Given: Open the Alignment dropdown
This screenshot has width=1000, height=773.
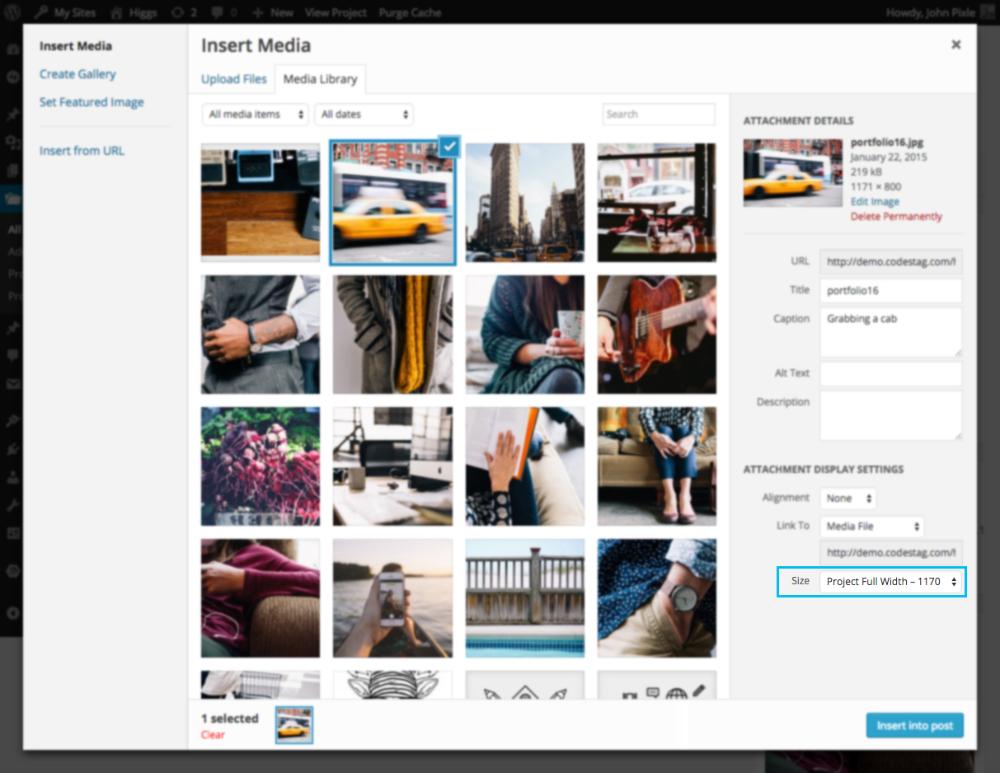Looking at the screenshot, I should coord(848,498).
